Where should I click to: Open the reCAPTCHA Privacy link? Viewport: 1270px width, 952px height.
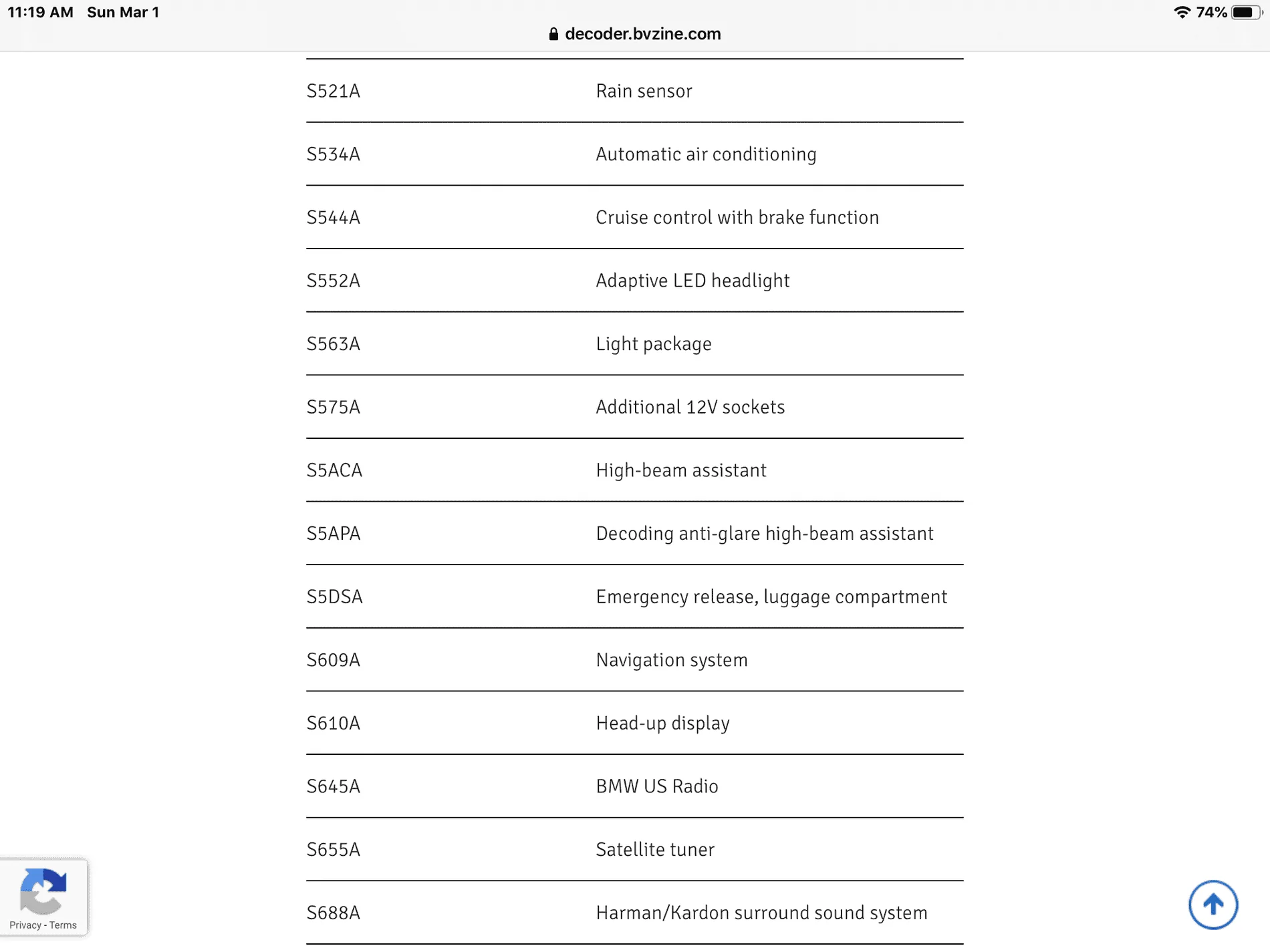click(x=25, y=925)
